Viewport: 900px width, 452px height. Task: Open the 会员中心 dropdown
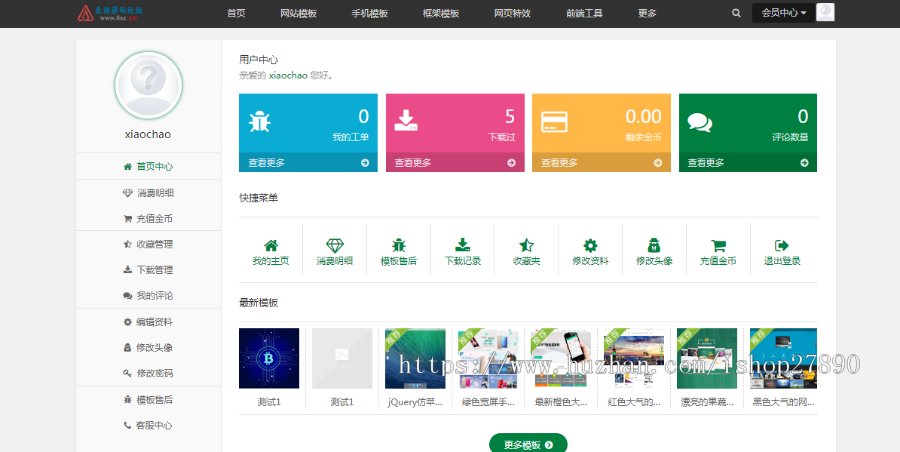[783, 13]
